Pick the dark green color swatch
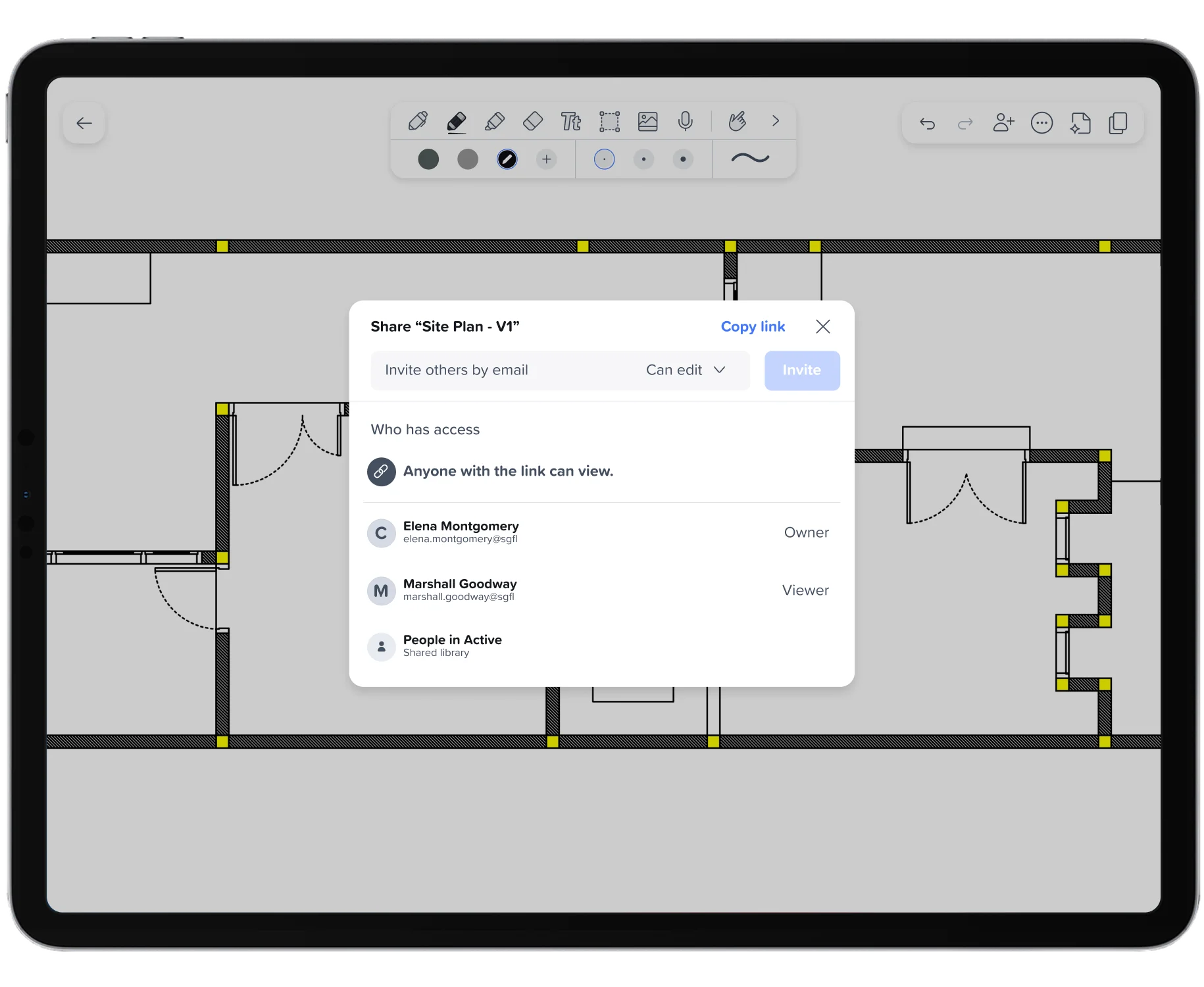Image resolution: width=1204 pixels, height=987 pixels. tap(428, 159)
